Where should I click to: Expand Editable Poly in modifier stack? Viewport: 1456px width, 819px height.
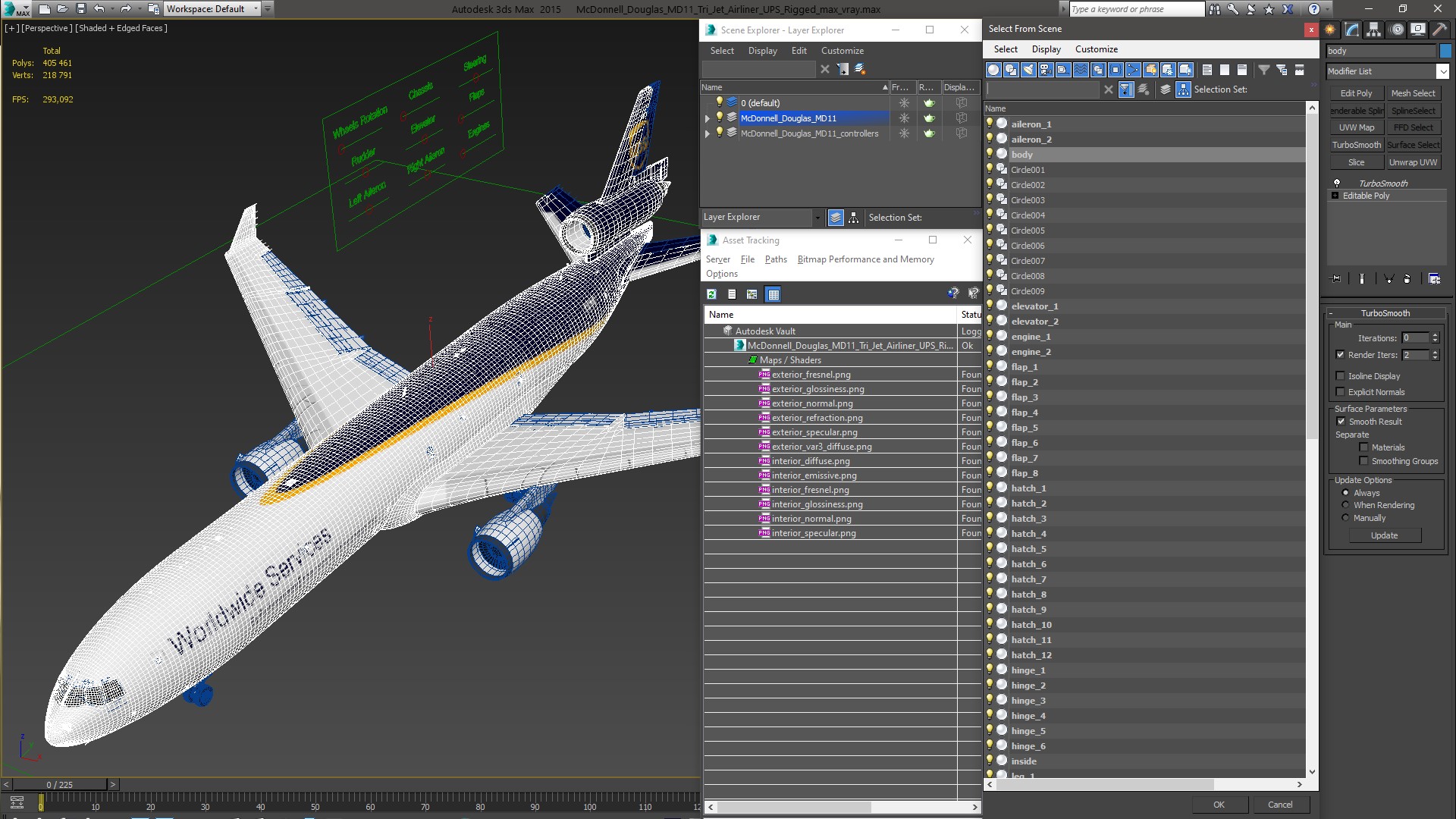[1335, 196]
